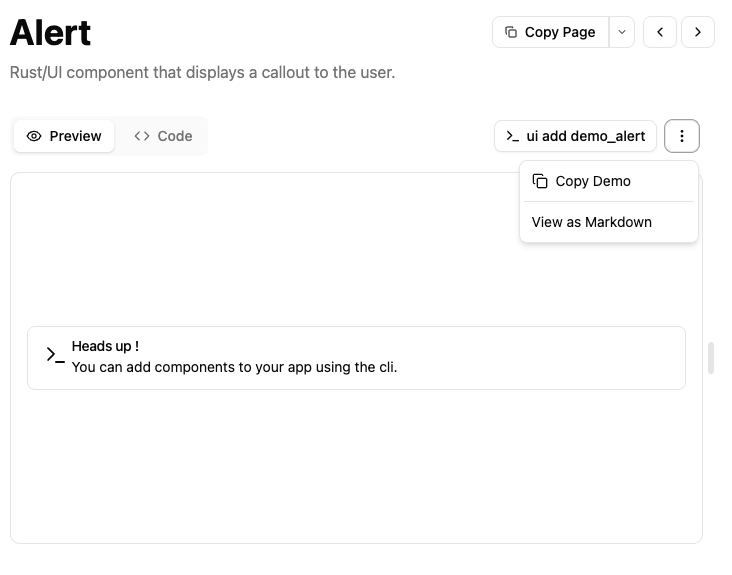The image size is (732, 575).
Task: Click the copy icon beside Copy Demo
Action: [540, 181]
